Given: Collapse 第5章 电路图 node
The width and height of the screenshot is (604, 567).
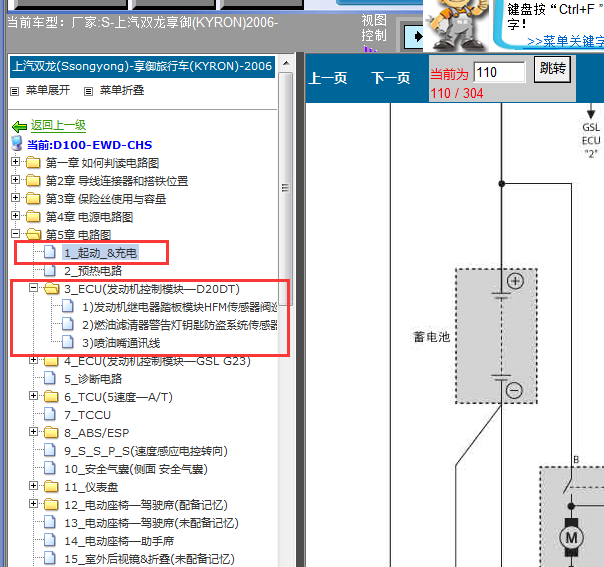Looking at the screenshot, I should point(15,233).
